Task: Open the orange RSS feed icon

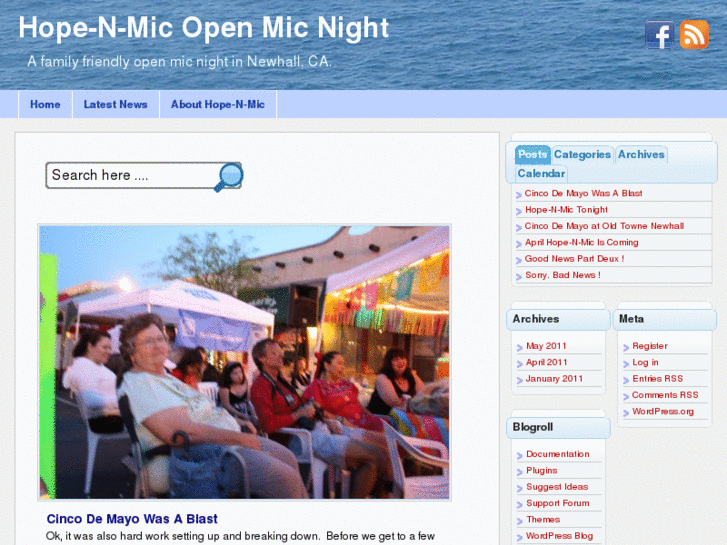Action: pyautogui.click(x=694, y=35)
